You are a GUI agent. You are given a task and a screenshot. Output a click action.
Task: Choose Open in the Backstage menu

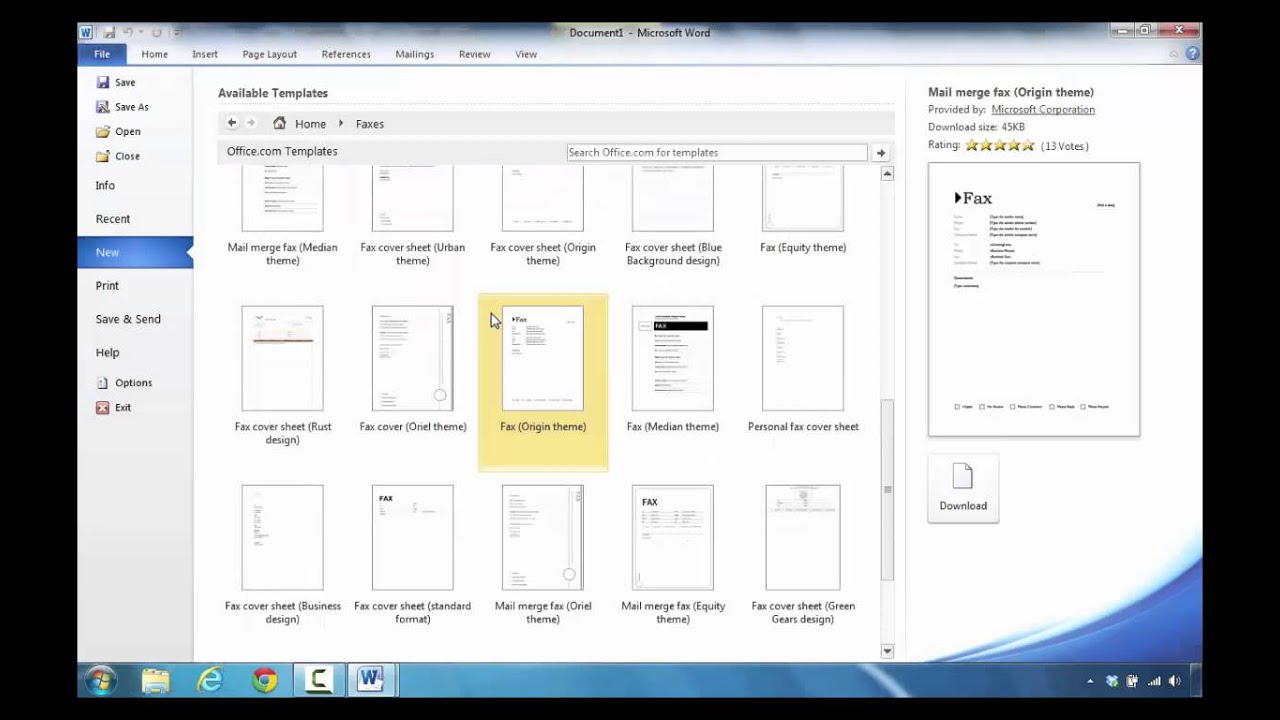click(x=118, y=131)
